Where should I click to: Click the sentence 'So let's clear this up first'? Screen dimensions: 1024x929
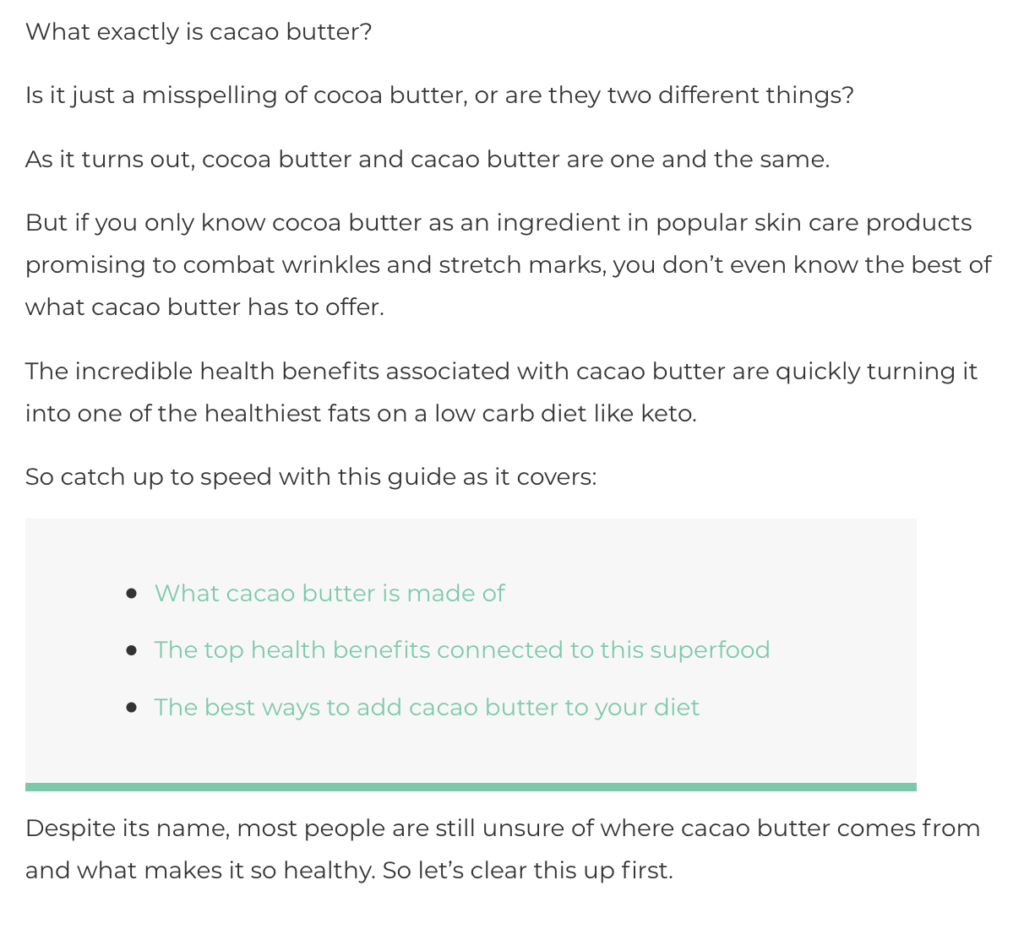(x=528, y=871)
